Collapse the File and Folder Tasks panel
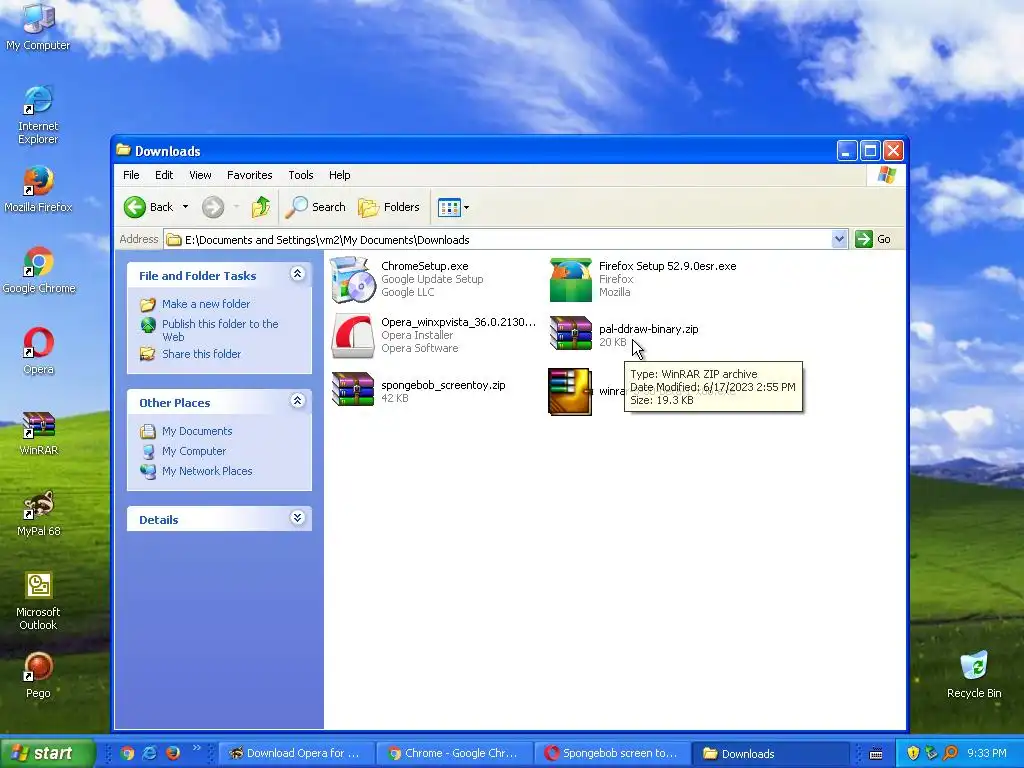This screenshot has height=768, width=1024. click(297, 274)
